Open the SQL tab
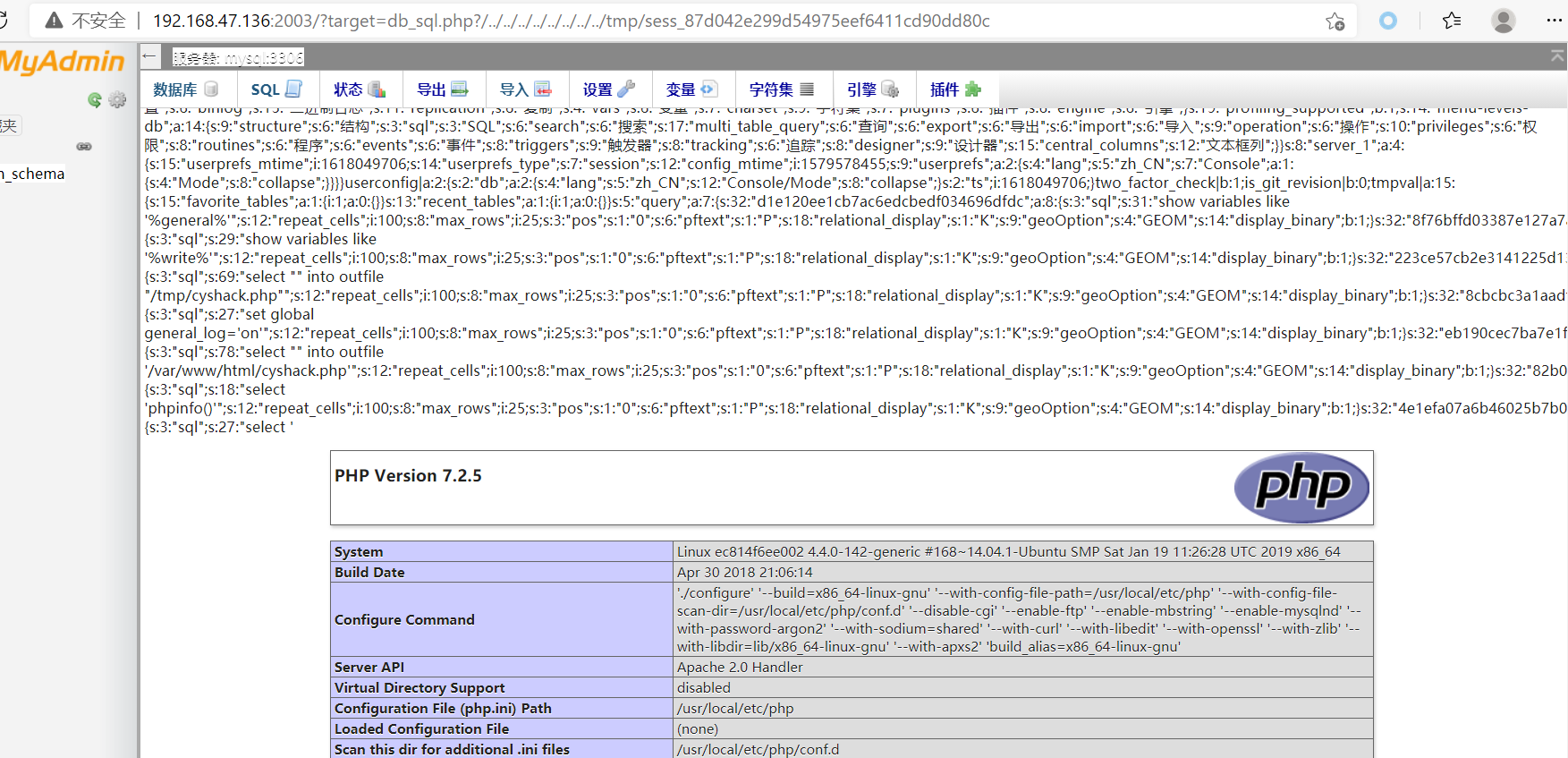Viewport: 1568px width, 758px height. click(x=277, y=89)
